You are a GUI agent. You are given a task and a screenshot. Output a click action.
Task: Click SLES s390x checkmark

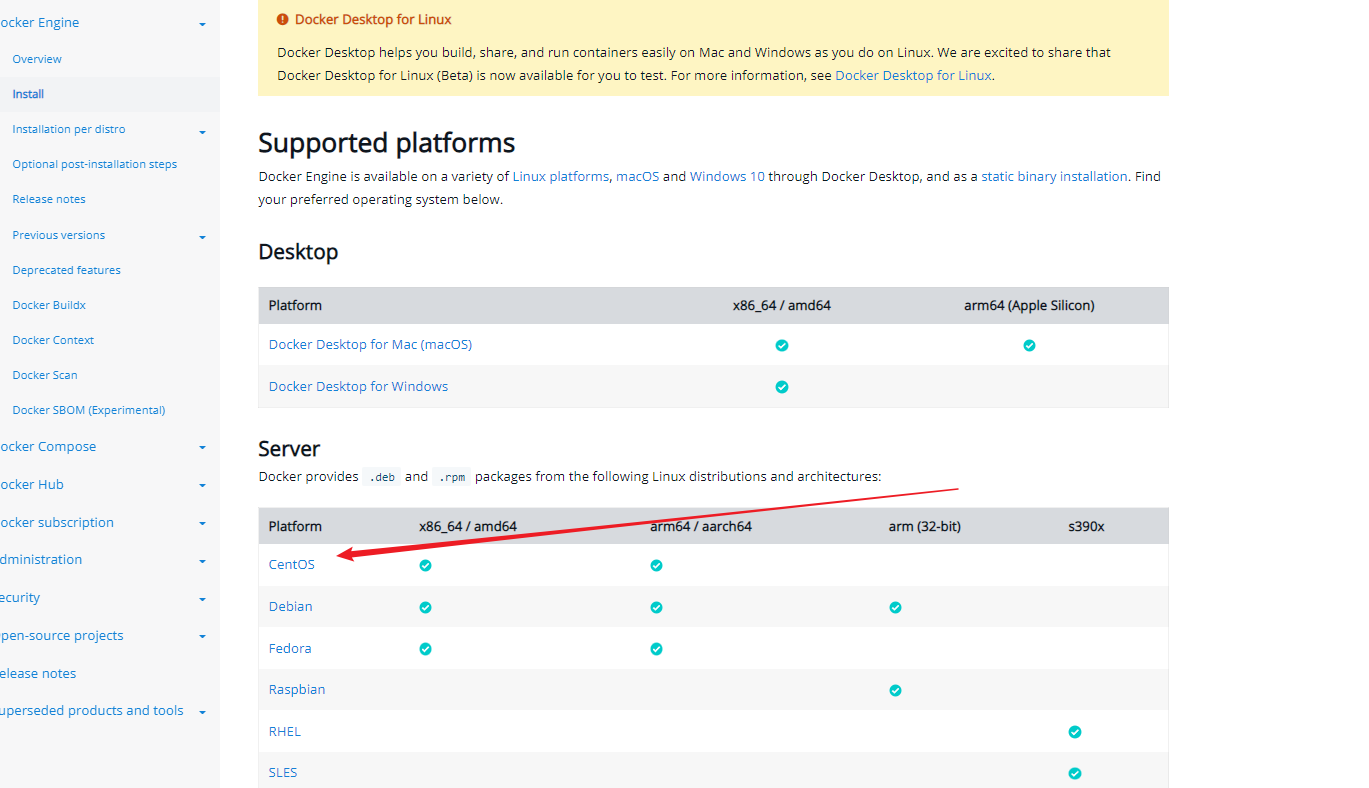(x=1075, y=773)
